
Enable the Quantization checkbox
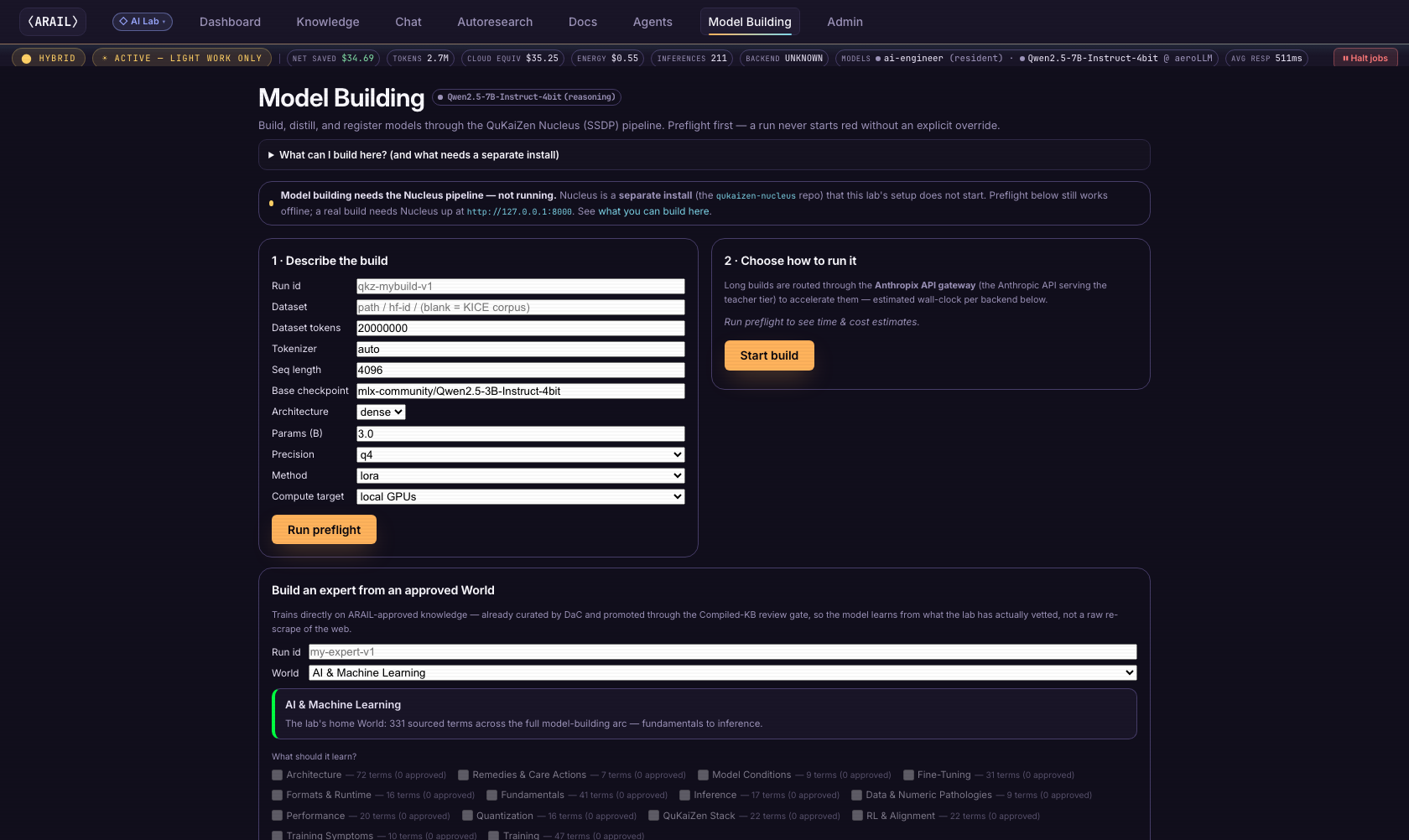[x=468, y=816]
